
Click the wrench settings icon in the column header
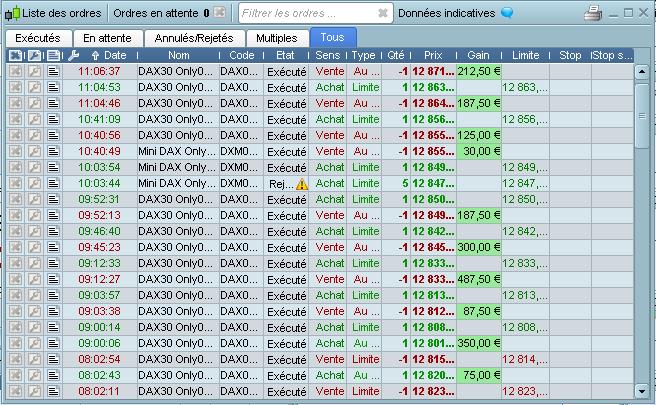pos(73,55)
